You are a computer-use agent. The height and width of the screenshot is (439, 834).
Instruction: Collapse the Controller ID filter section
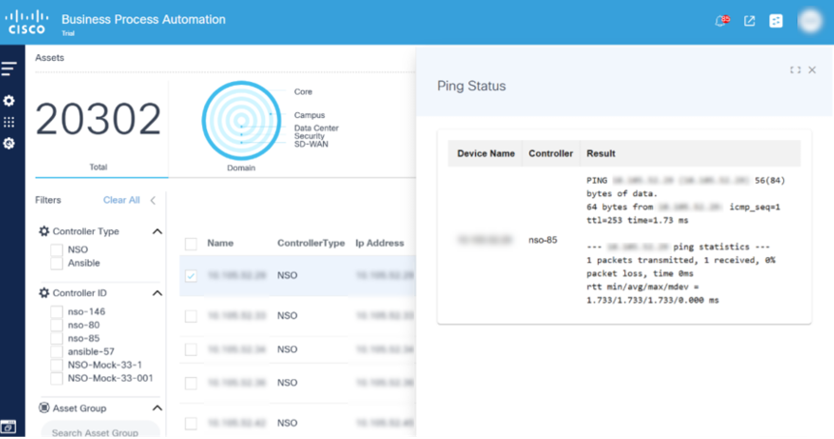pos(157,293)
